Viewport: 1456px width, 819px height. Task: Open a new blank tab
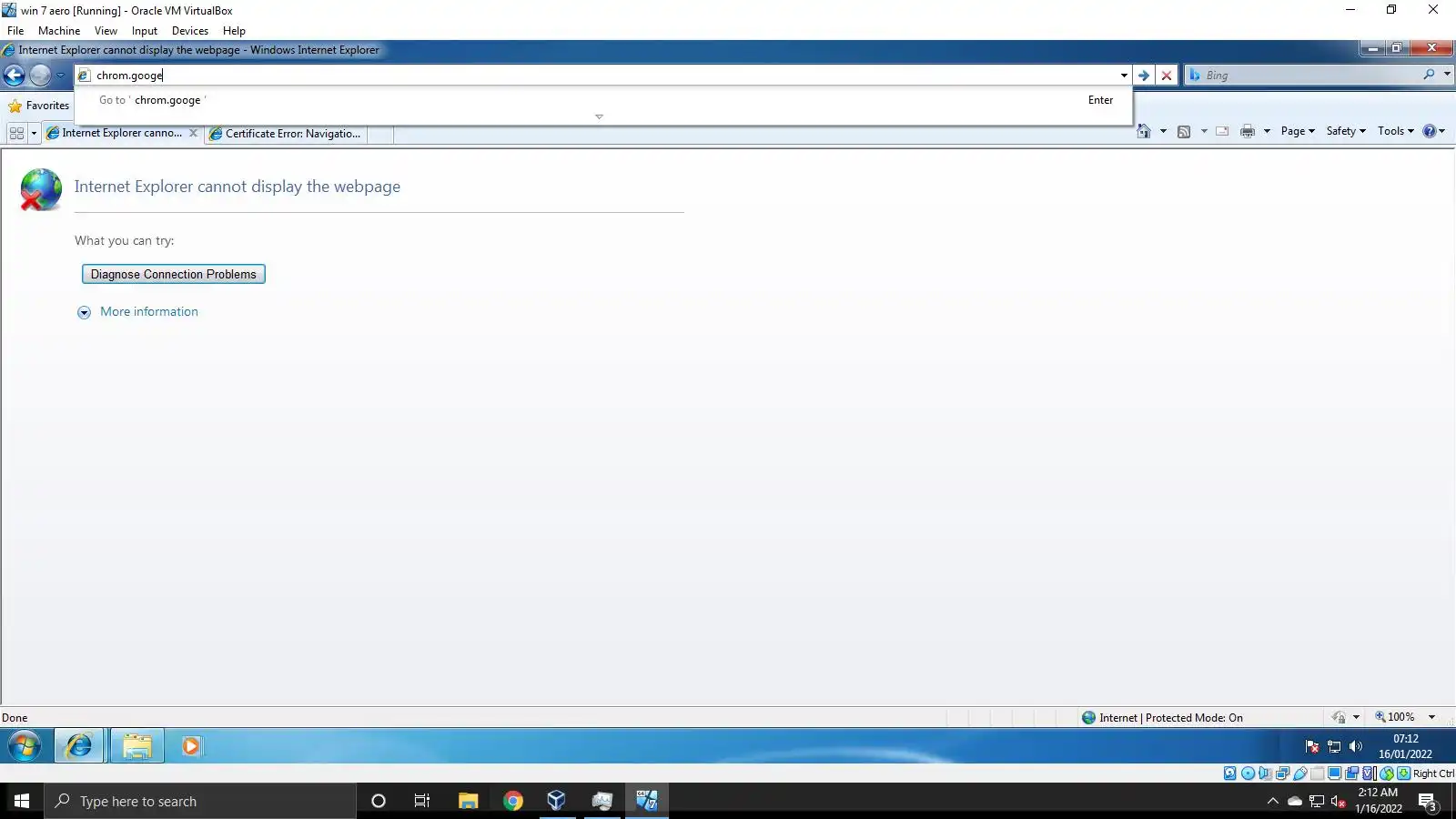coord(381,135)
